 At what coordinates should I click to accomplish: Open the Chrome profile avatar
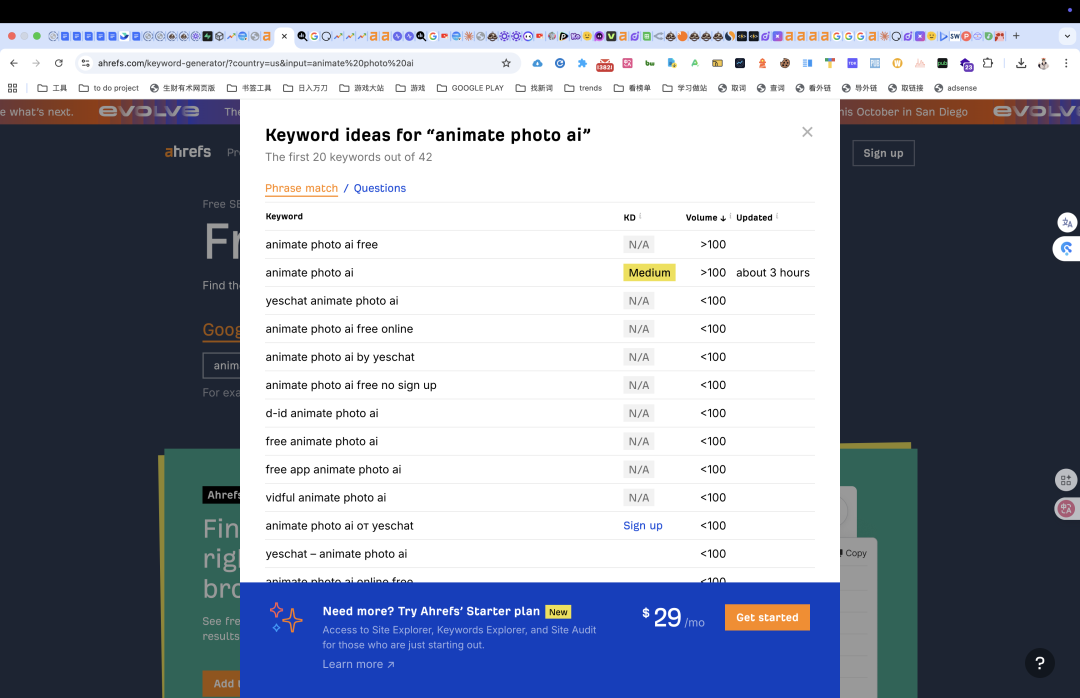tap(1043, 63)
